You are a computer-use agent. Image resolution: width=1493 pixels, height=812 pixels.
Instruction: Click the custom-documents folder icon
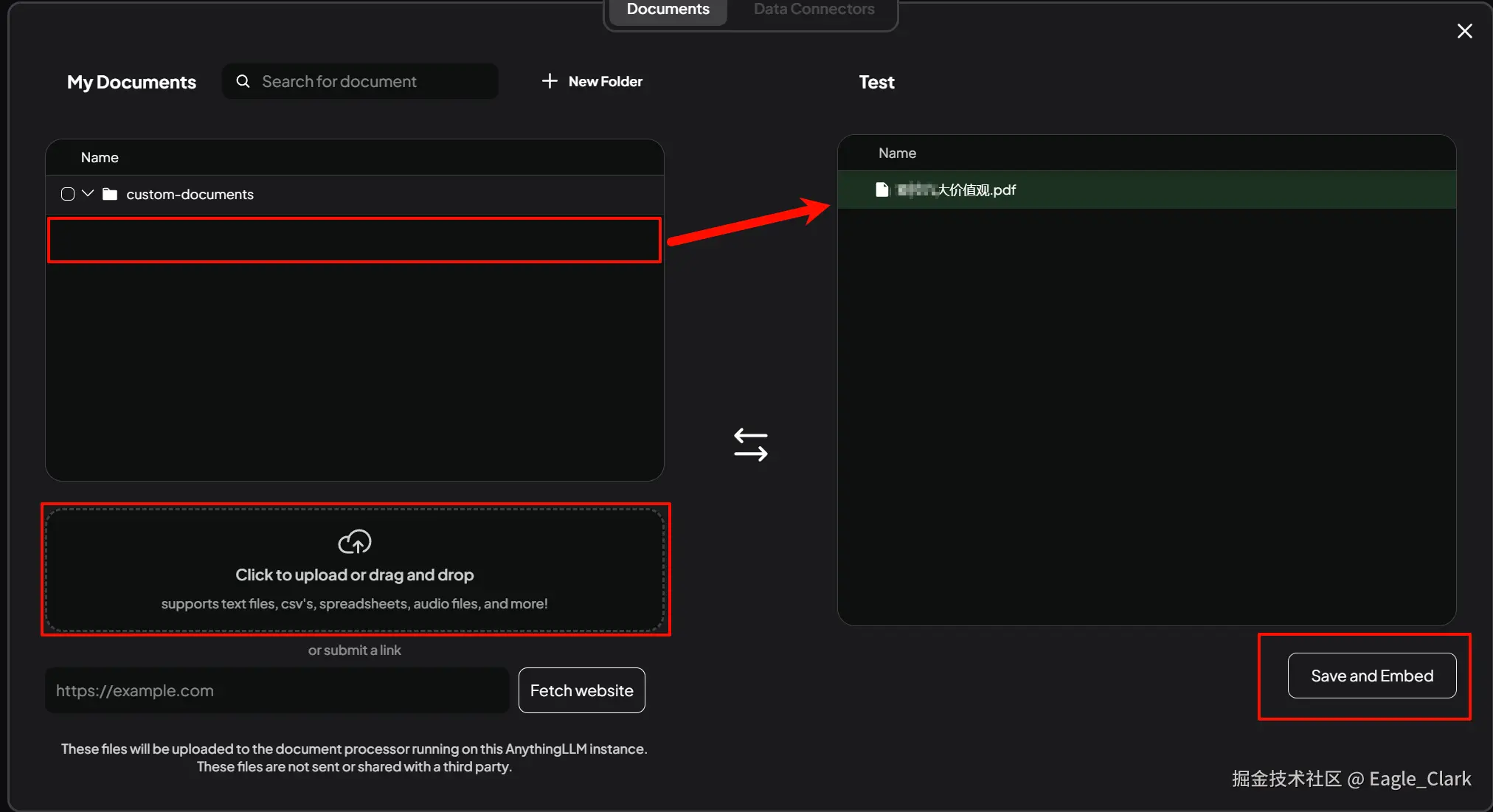(110, 194)
